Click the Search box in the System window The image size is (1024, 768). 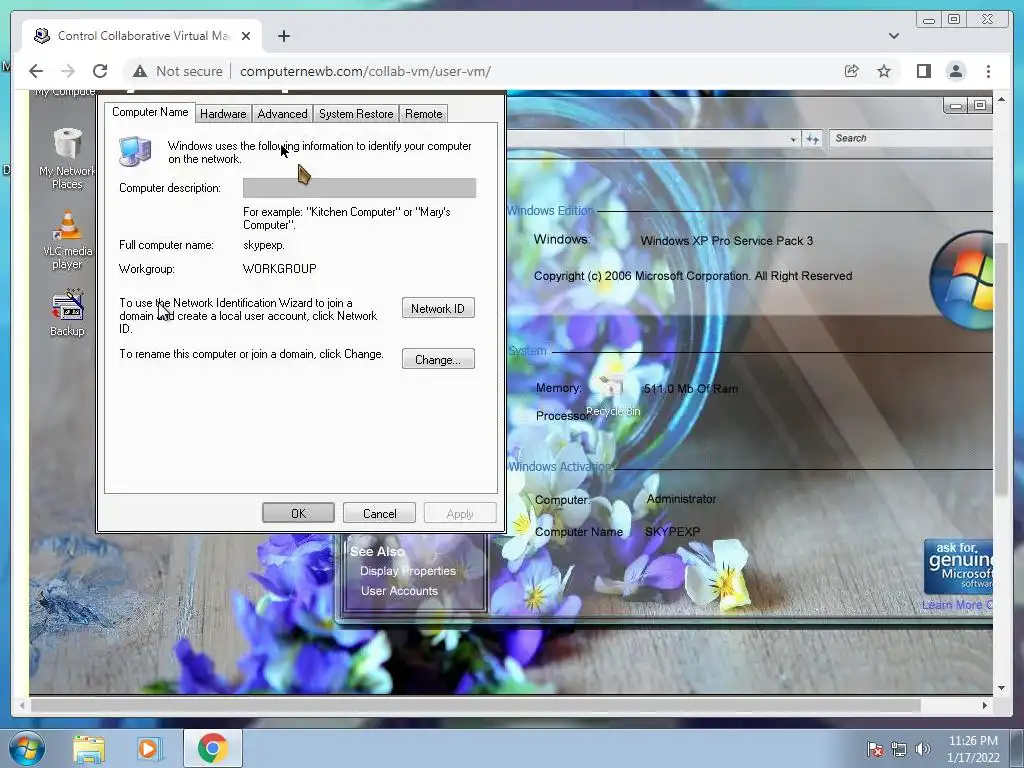[x=911, y=138]
